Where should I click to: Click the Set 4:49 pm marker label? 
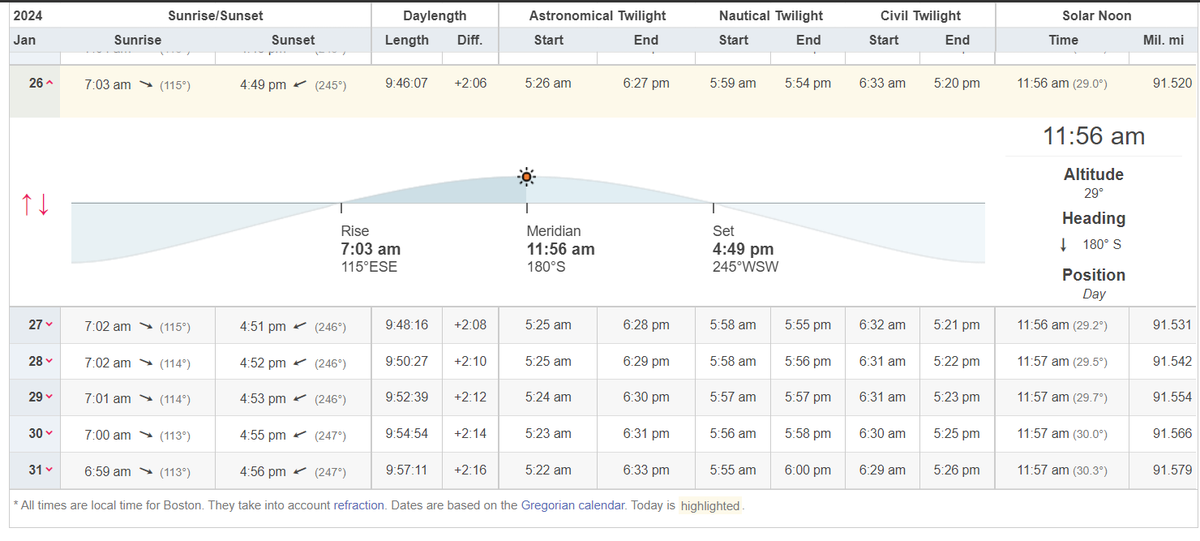tap(746, 249)
